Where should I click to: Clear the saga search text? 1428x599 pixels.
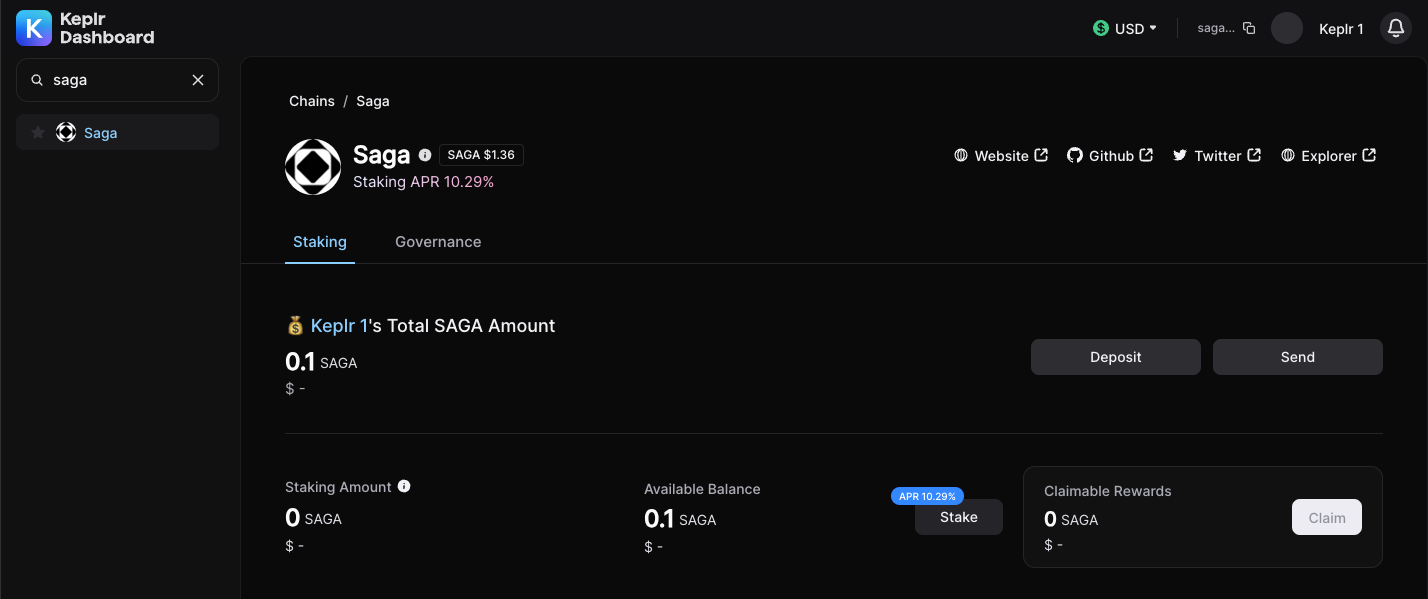(x=198, y=80)
